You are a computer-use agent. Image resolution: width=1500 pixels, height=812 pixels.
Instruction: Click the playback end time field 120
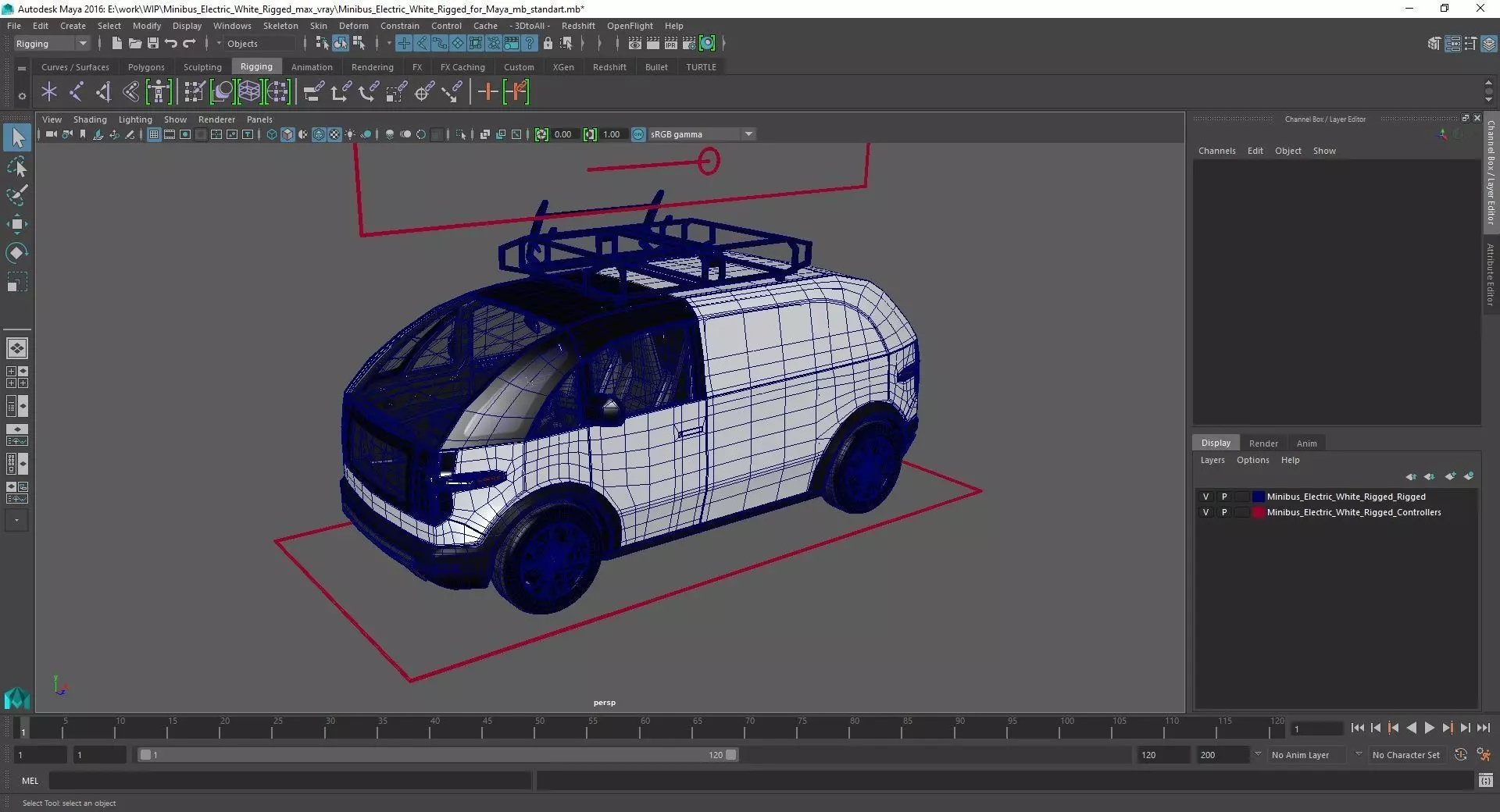(x=1162, y=755)
